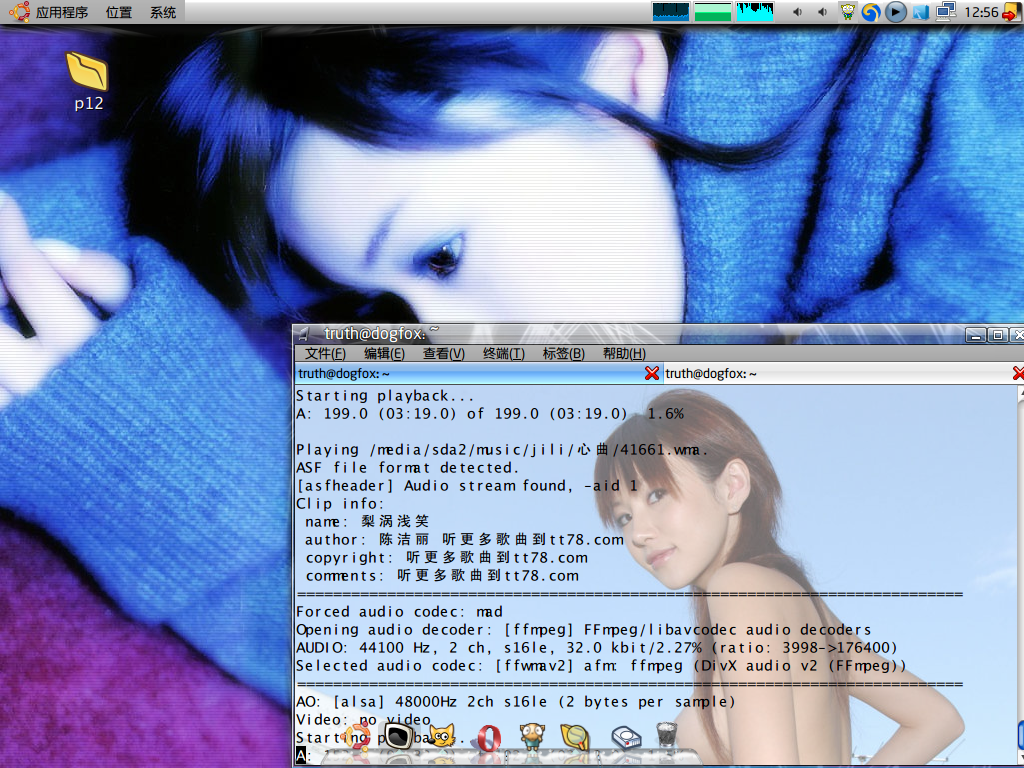Open the network computers tray icon
1024x768 pixels.
(x=946, y=12)
